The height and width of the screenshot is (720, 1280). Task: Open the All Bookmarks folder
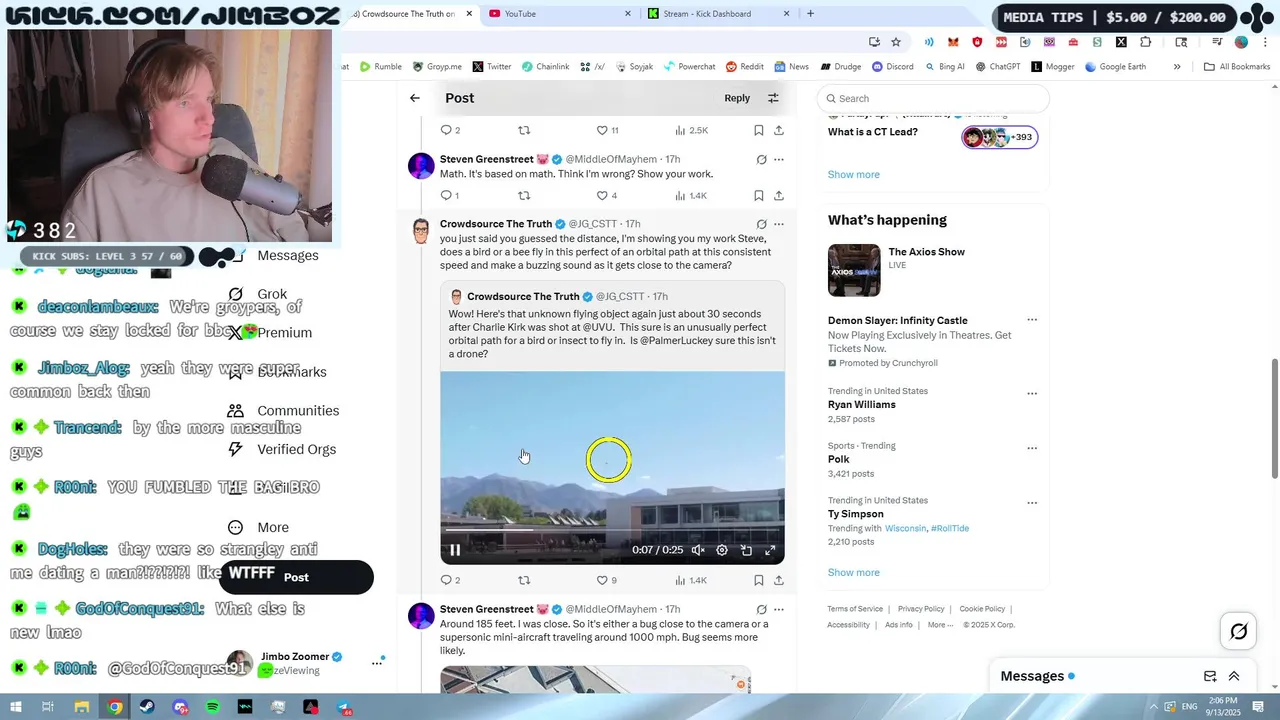point(1237,67)
